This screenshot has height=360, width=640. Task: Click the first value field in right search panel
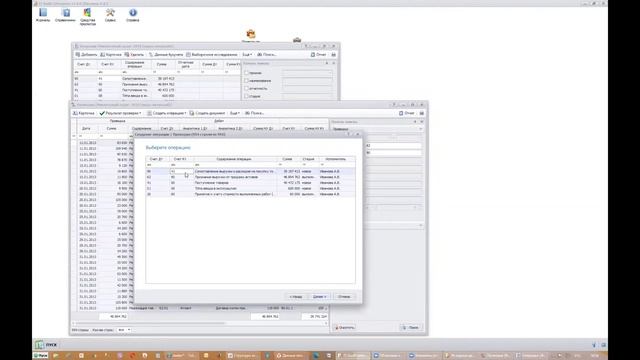click(393, 145)
